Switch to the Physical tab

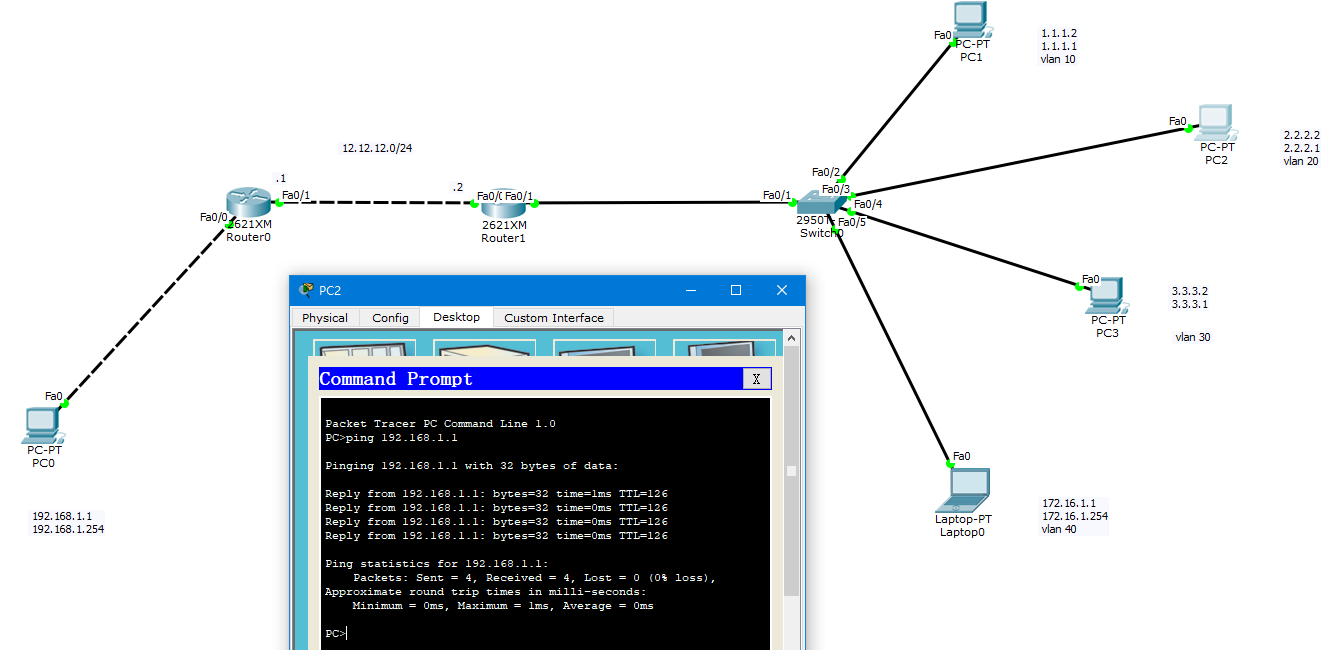click(325, 318)
